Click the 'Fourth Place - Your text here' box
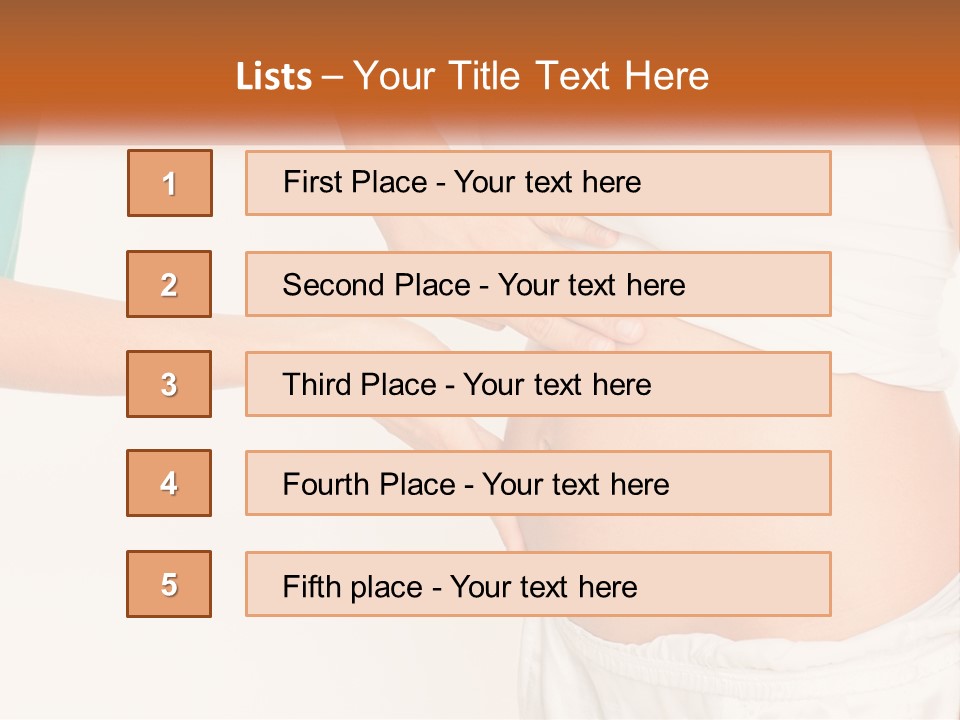The height and width of the screenshot is (720, 960). (538, 483)
